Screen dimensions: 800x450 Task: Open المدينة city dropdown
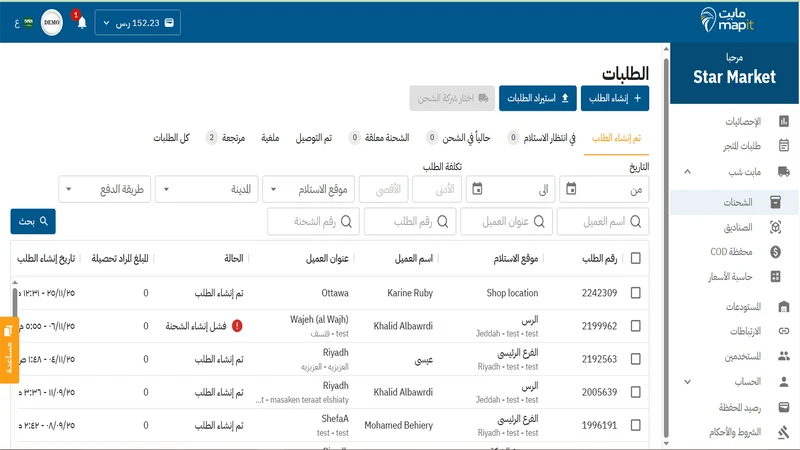207,189
